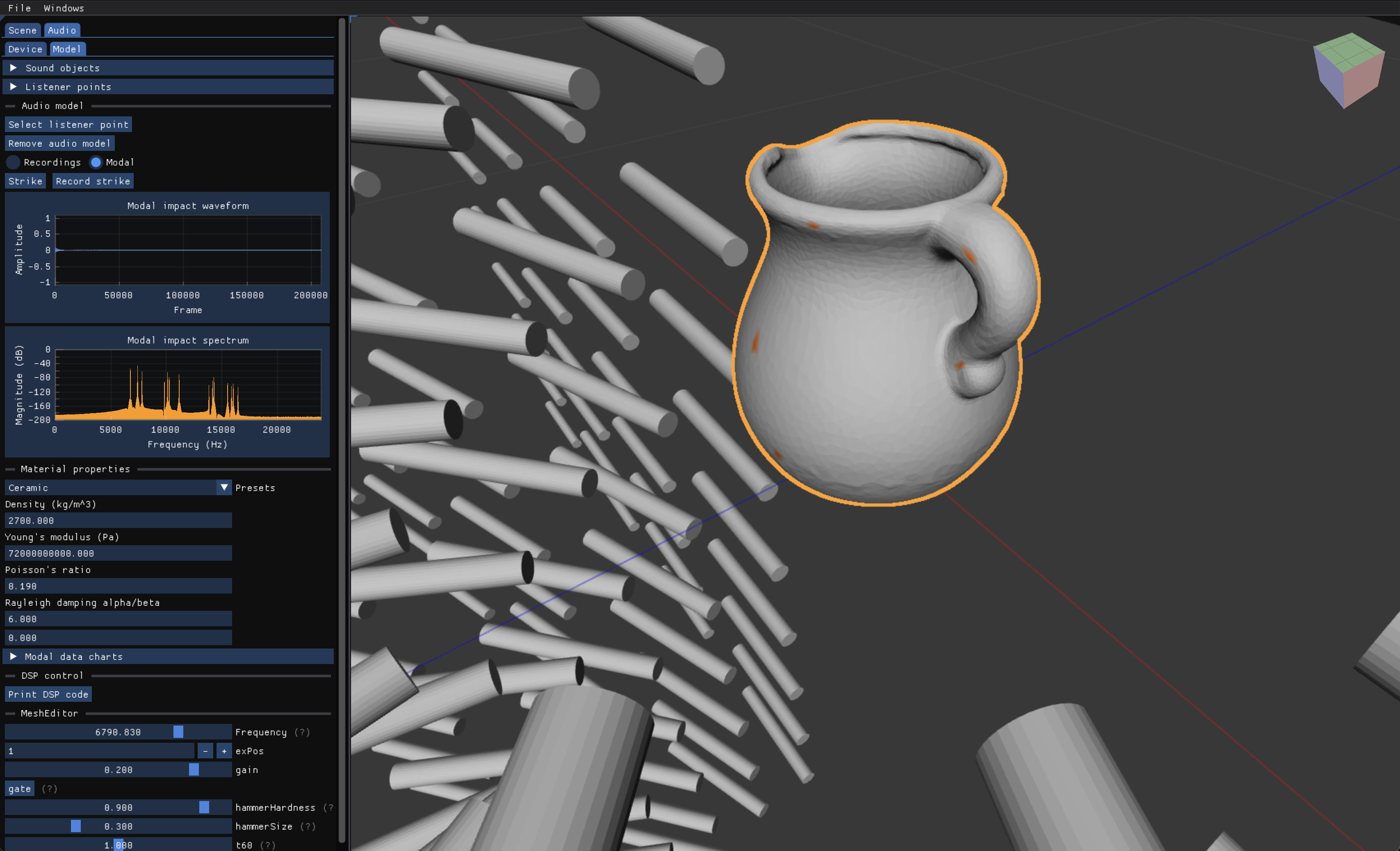Viewport: 1400px width, 851px height.
Task: Click the hammerHardness slider
Action: coord(118,807)
